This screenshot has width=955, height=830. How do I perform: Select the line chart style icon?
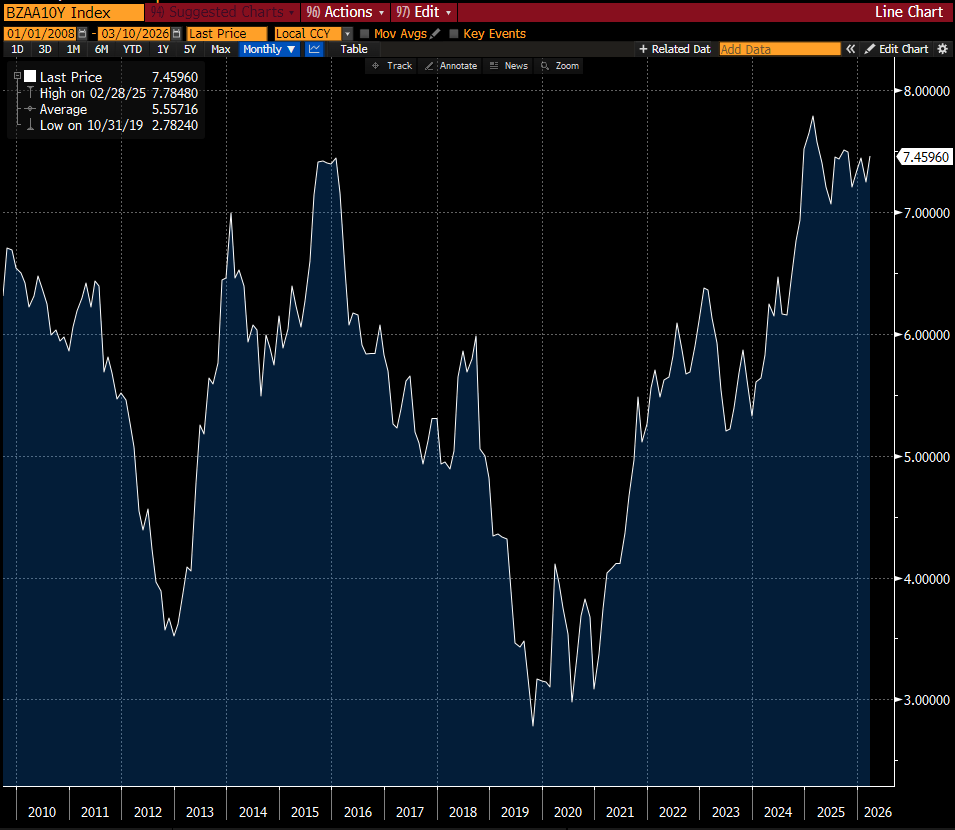coord(314,49)
